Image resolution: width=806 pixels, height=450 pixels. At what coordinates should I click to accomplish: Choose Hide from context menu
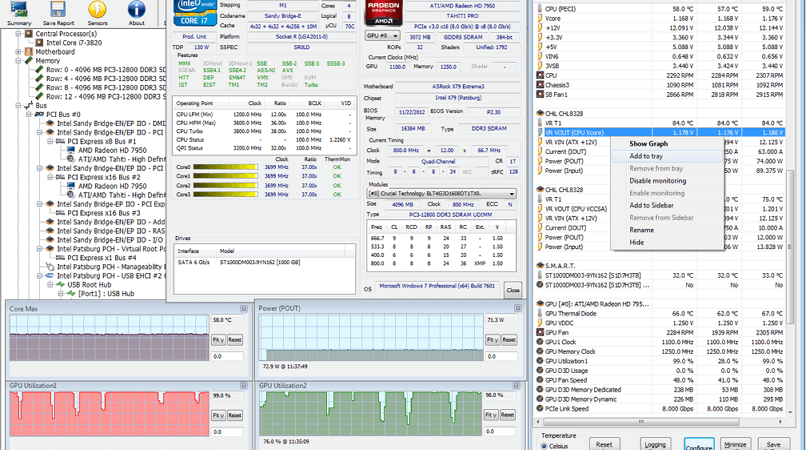pyautogui.click(x=636, y=242)
